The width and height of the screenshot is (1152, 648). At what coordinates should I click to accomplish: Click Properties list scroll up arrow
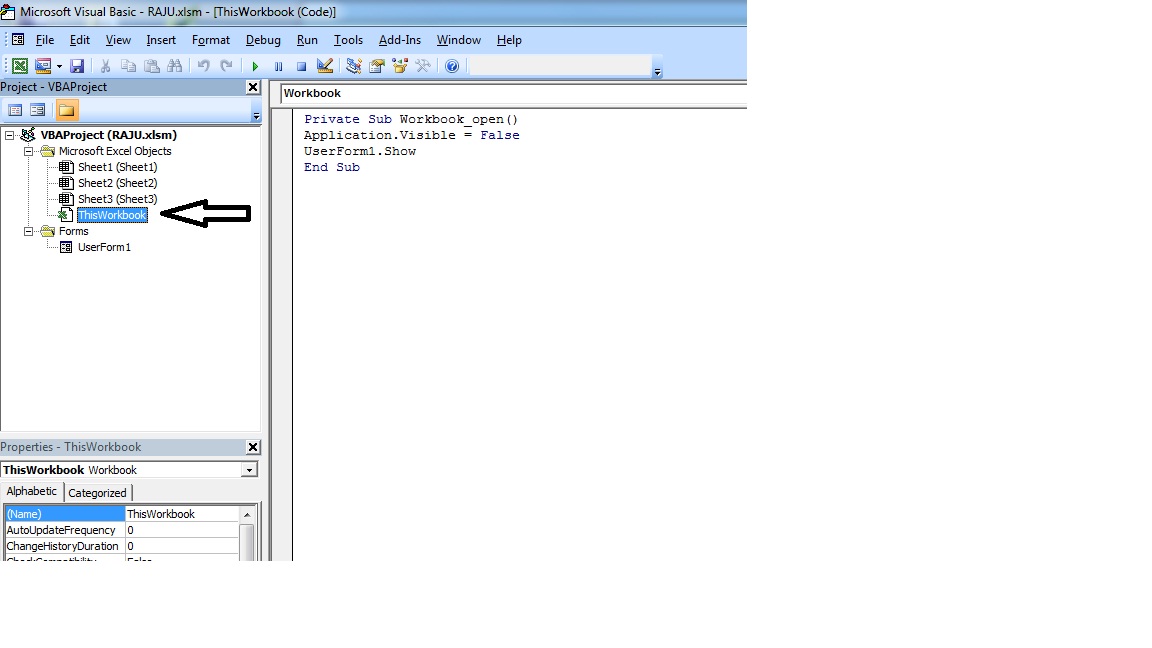248,514
